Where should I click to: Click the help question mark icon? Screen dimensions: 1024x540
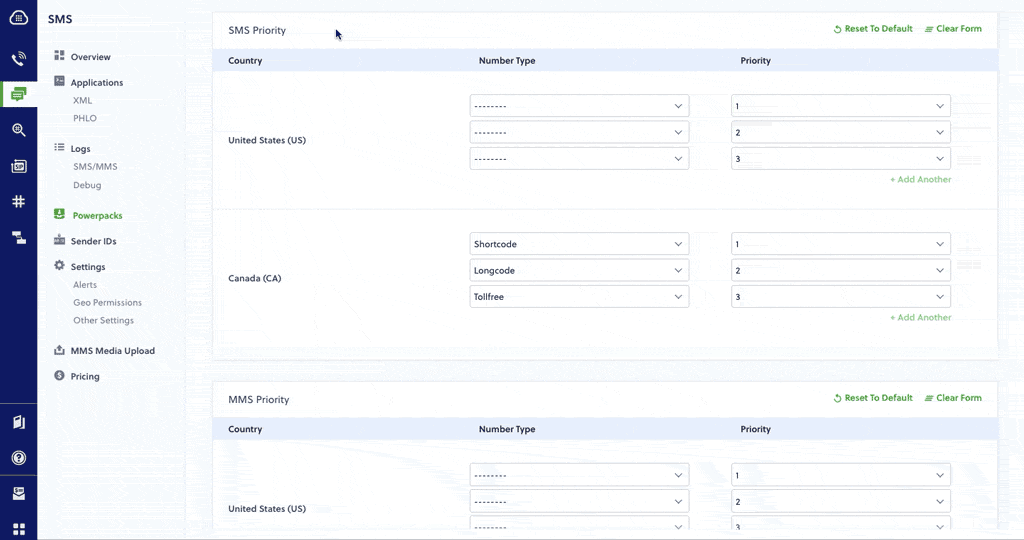point(18,458)
